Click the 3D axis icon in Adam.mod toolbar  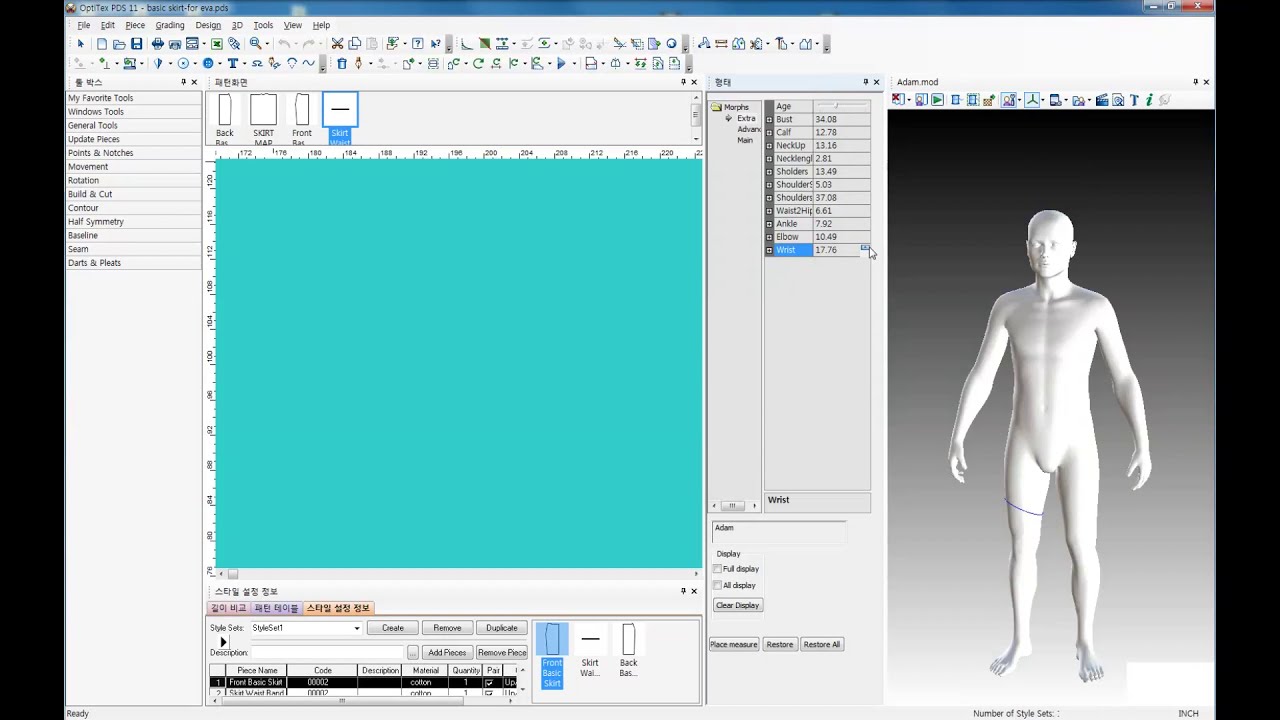[x=1032, y=100]
